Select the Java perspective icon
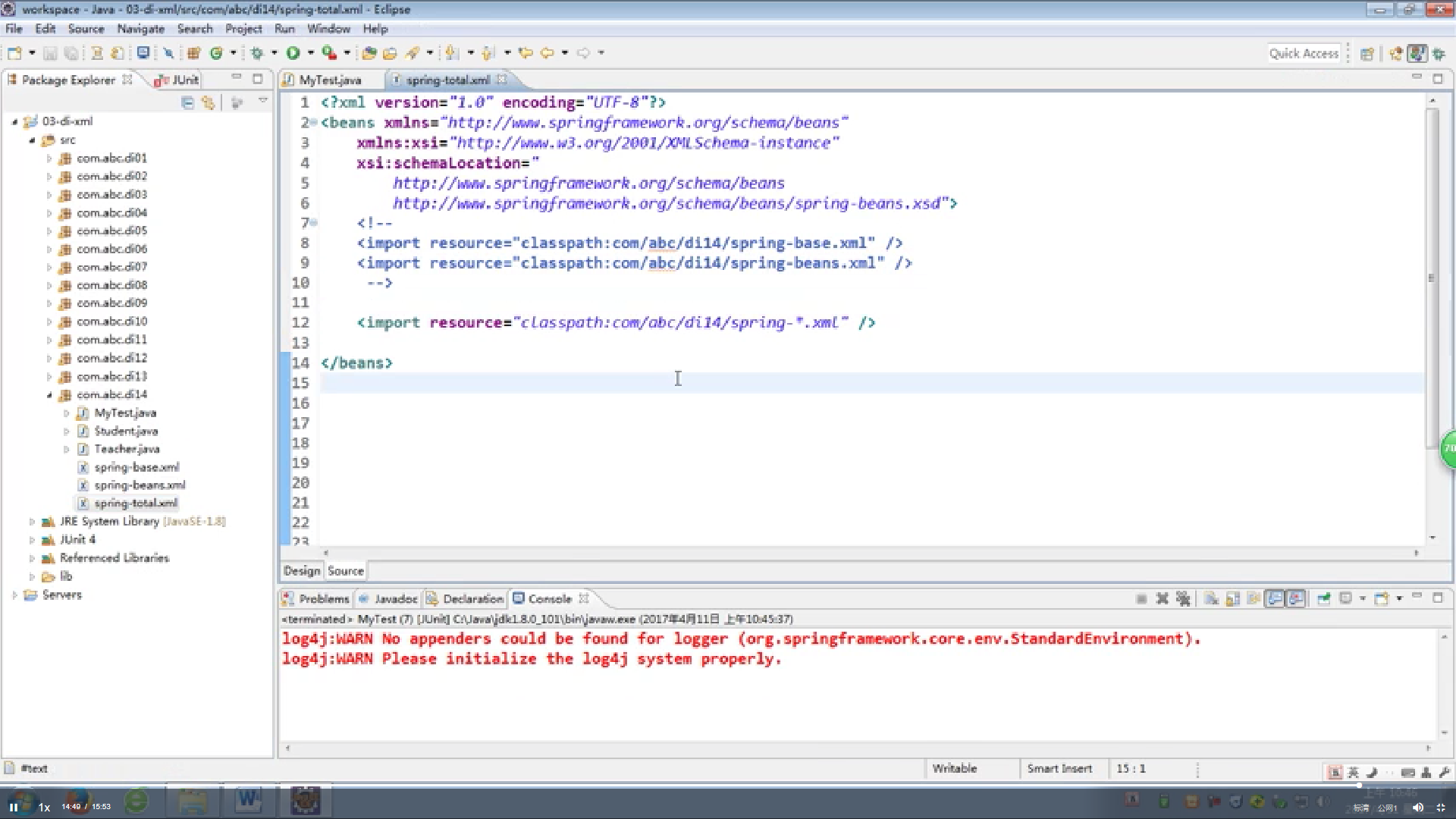 (x=1417, y=54)
